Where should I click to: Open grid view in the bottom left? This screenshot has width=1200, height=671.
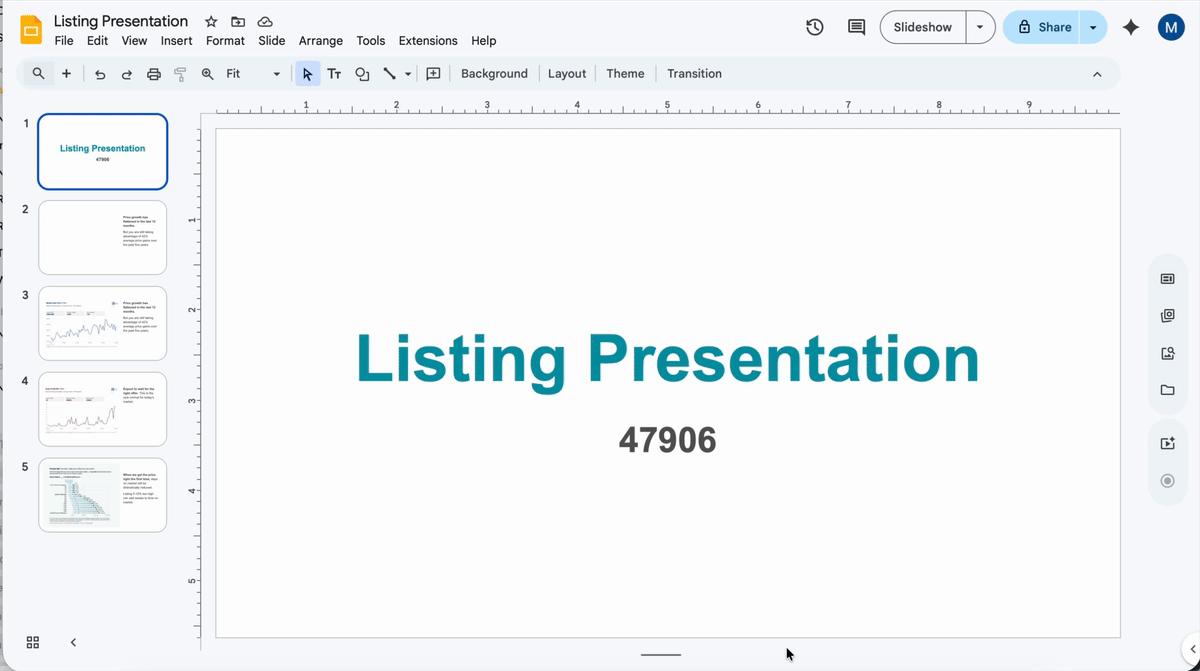point(32,642)
